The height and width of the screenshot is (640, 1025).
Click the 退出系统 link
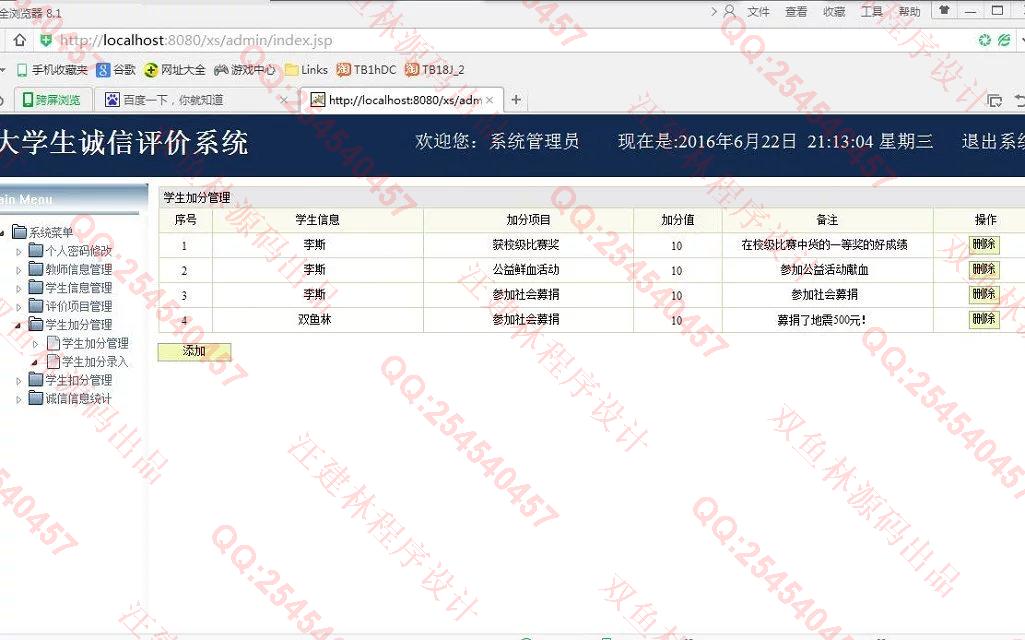[x=993, y=142]
